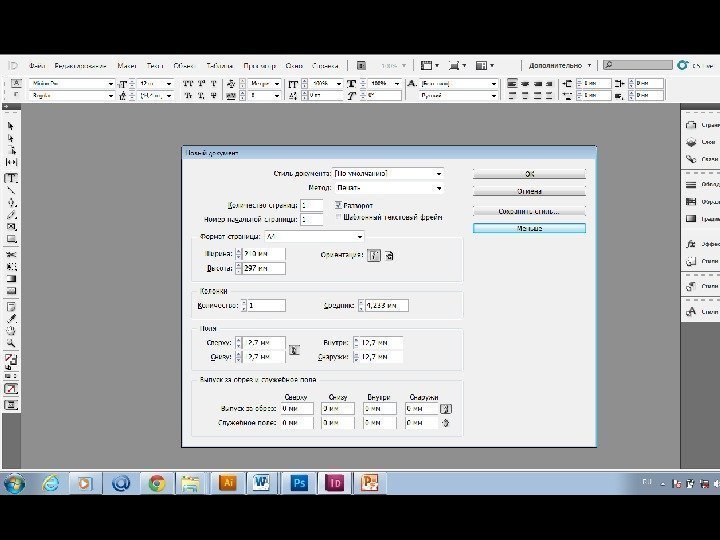Select the Eyedropper tool
720x540 pixels.
pos(11,318)
